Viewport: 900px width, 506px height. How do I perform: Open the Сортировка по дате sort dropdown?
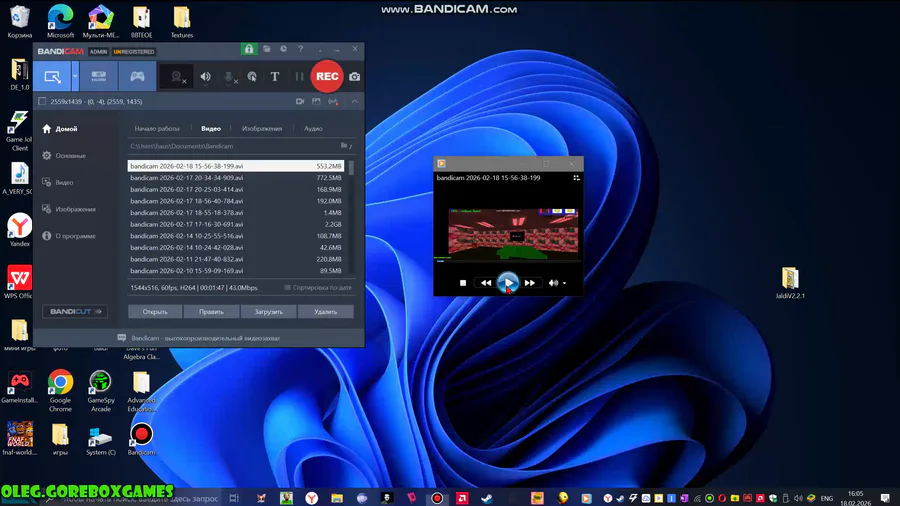319,287
